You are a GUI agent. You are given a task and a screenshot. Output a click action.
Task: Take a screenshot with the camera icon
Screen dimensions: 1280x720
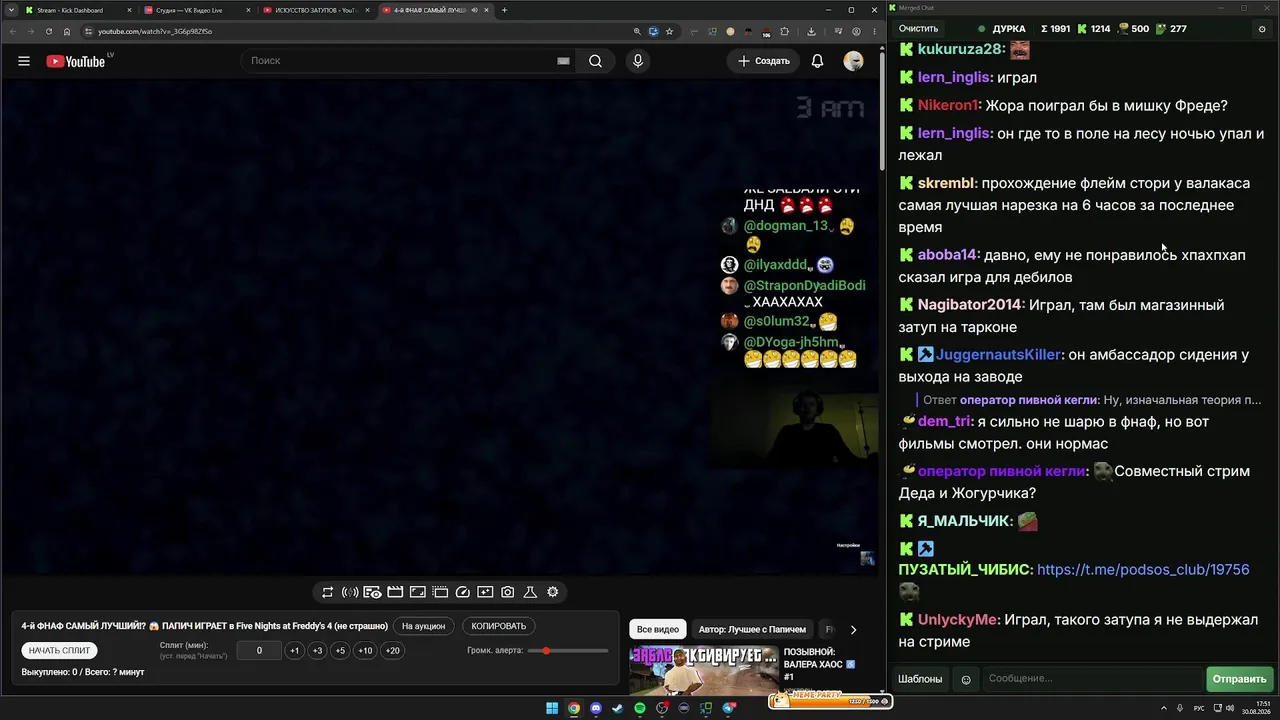[508, 592]
